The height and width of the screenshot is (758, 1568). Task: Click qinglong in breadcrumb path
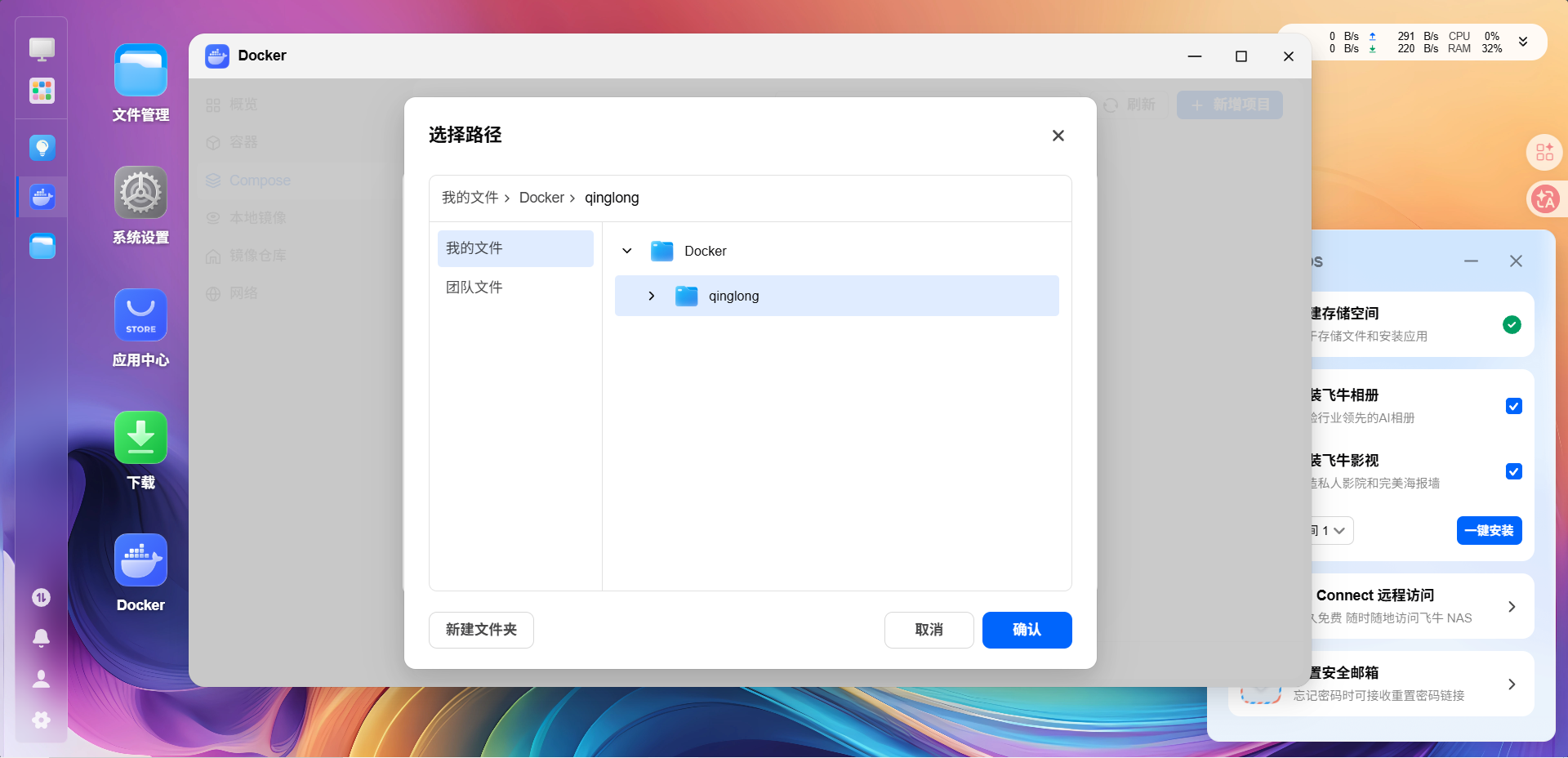612,198
